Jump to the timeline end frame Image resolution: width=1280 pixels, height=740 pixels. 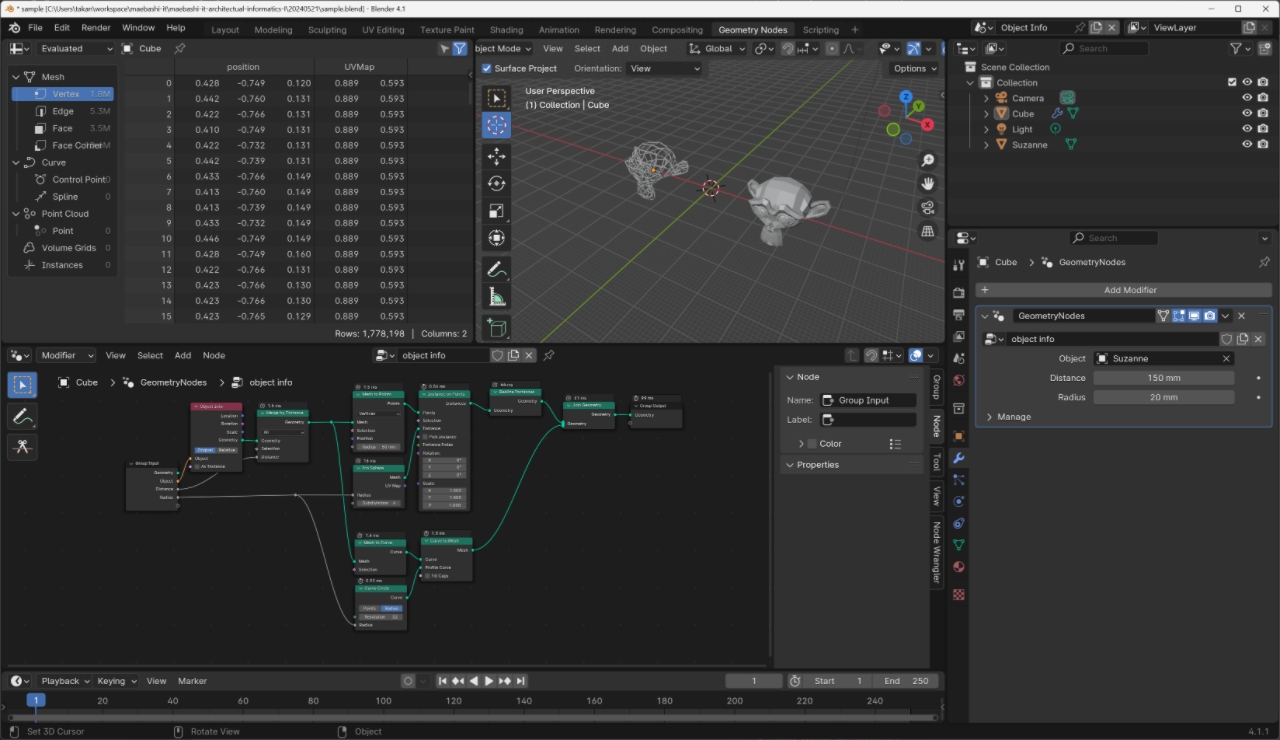coord(521,681)
